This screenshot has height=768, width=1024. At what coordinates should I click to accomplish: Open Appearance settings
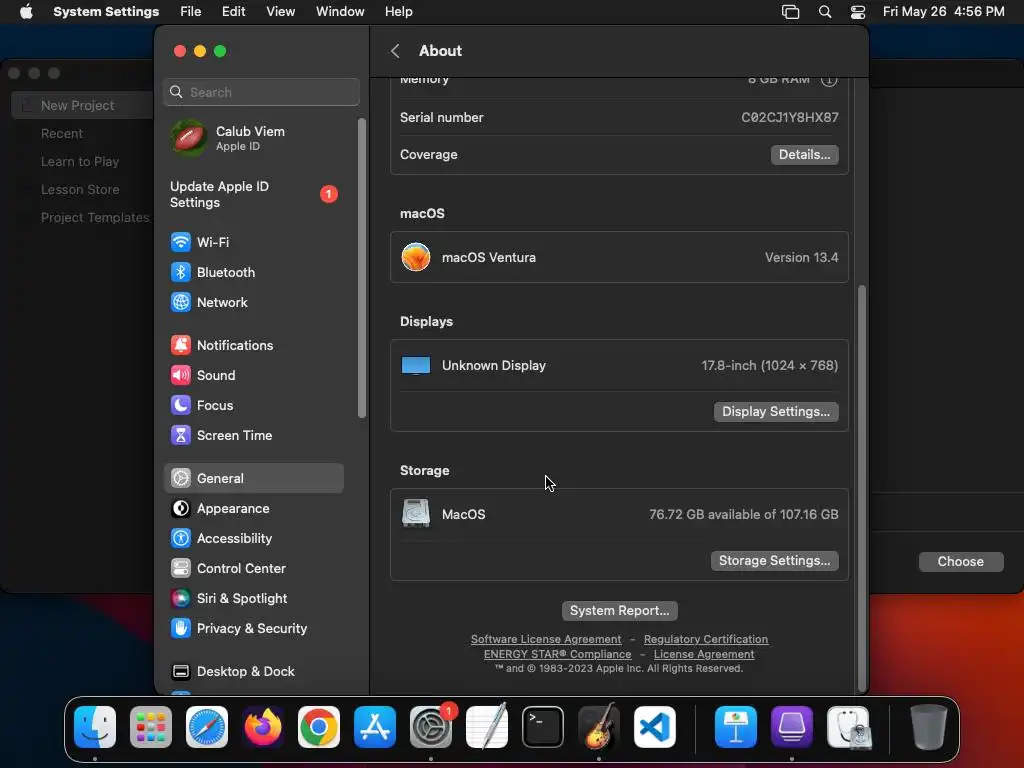(x=253, y=509)
